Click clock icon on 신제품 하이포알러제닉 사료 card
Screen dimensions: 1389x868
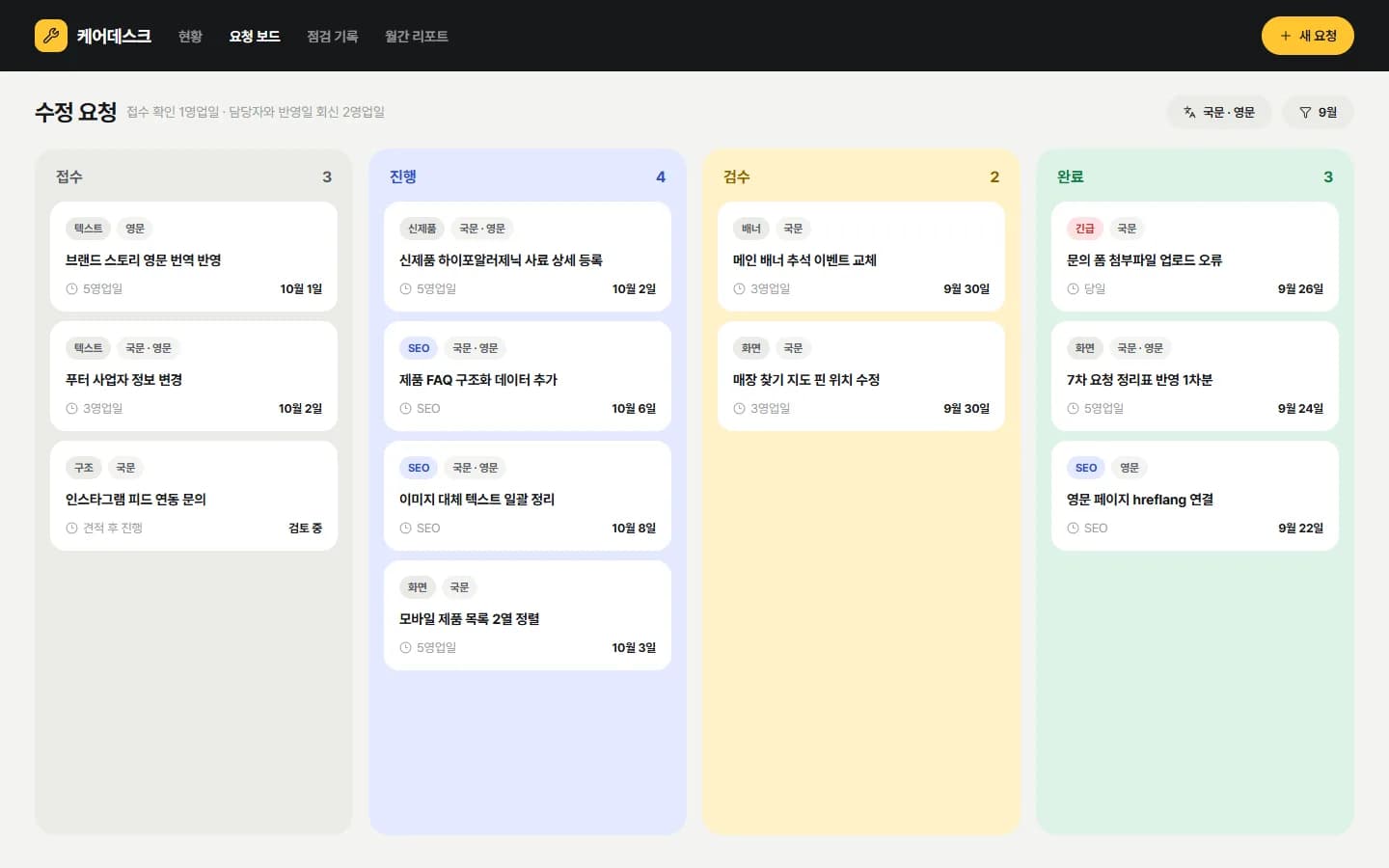point(405,288)
